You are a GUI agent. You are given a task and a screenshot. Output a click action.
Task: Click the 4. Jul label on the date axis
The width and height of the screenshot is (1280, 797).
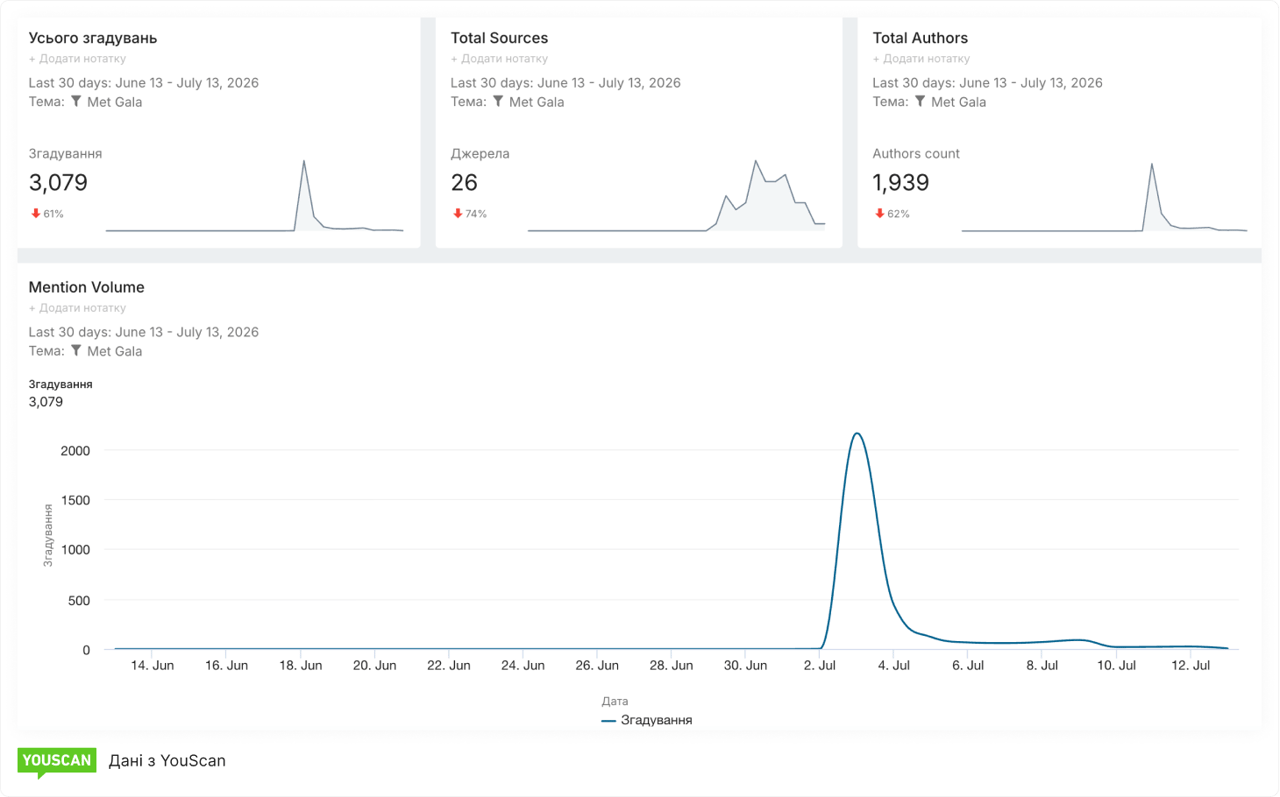[894, 665]
